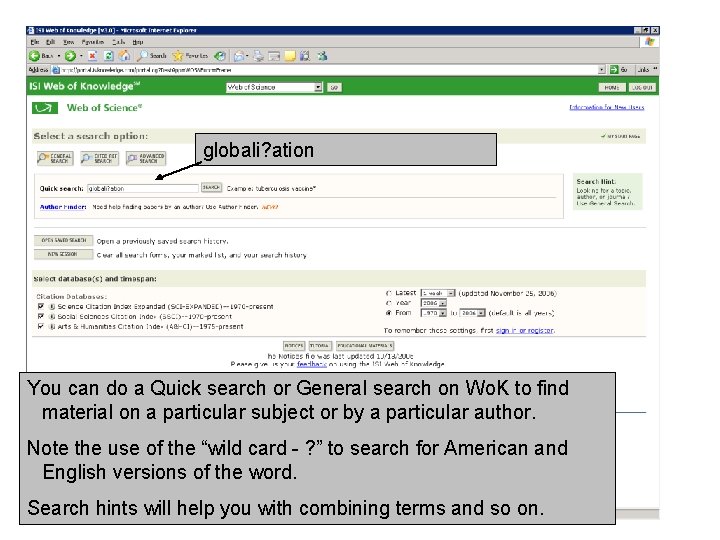Open the address bar history dropdown
The image size is (720, 540).
pos(602,70)
